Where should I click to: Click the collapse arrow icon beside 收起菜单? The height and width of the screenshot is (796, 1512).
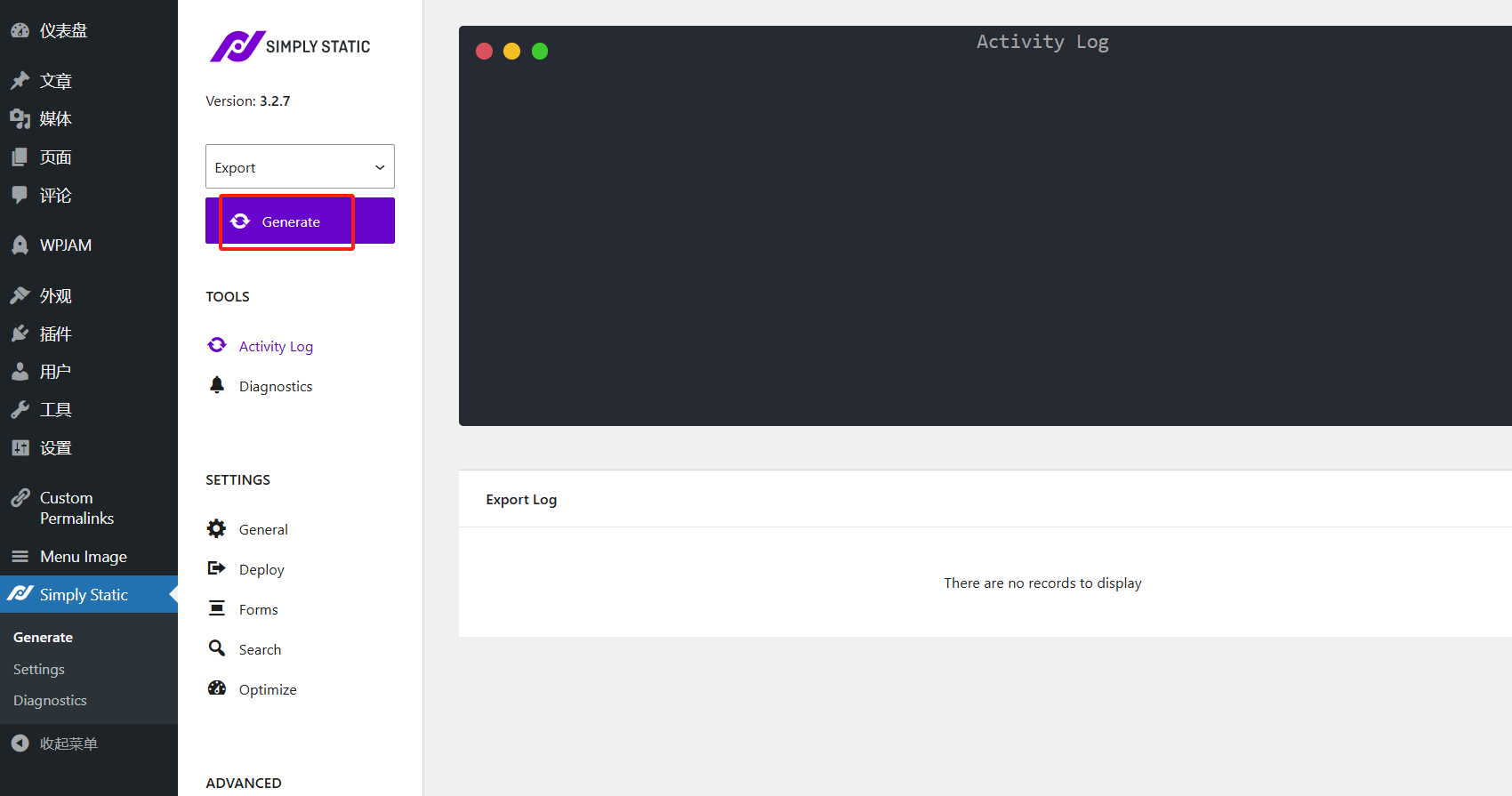[20, 744]
